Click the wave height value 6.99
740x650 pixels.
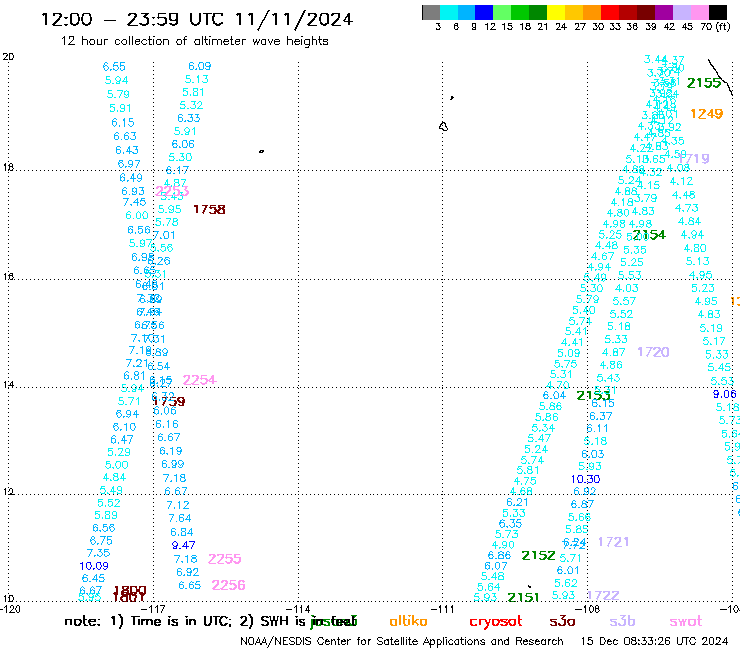(173, 464)
